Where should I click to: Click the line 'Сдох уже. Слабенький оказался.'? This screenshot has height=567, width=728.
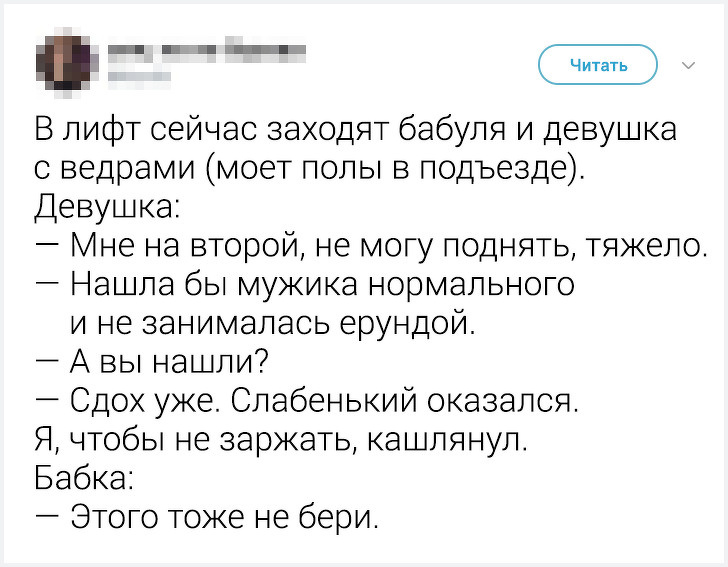(x=325, y=400)
